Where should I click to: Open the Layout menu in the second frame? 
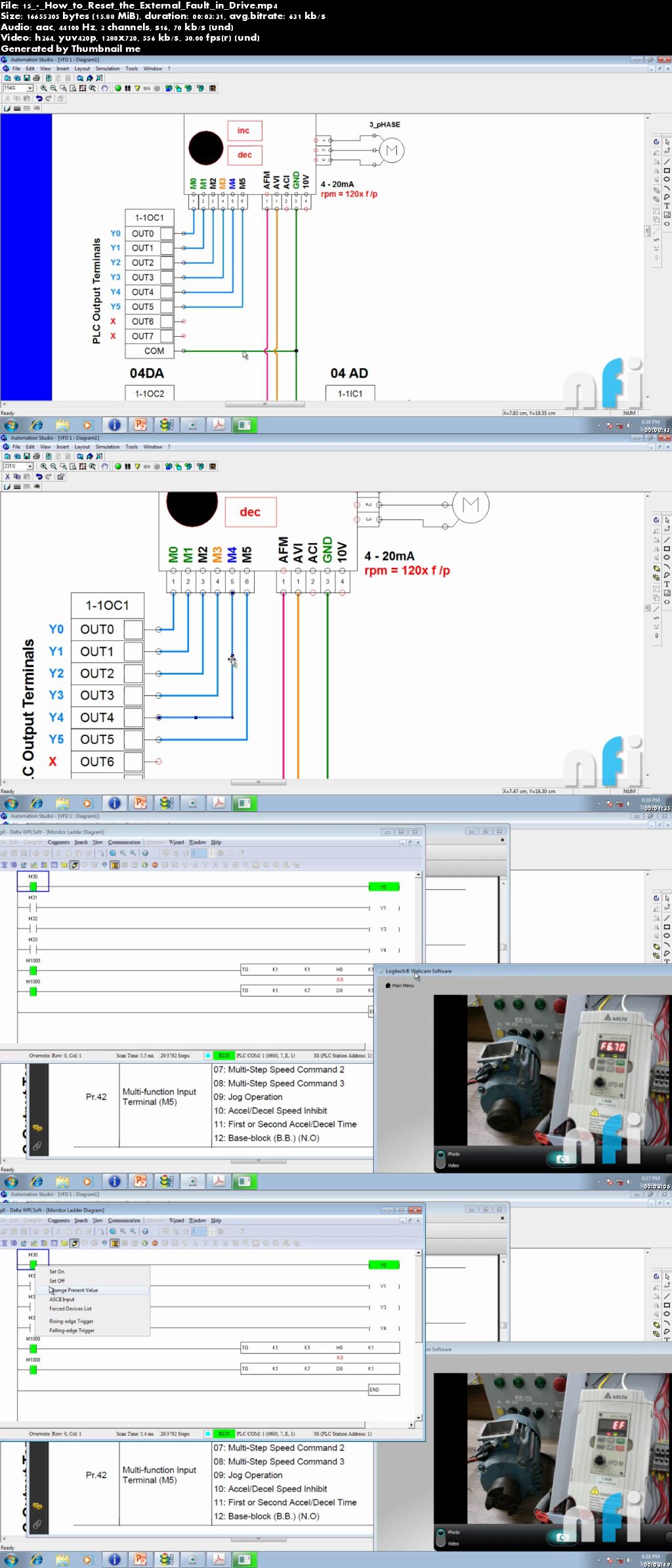[x=82, y=446]
